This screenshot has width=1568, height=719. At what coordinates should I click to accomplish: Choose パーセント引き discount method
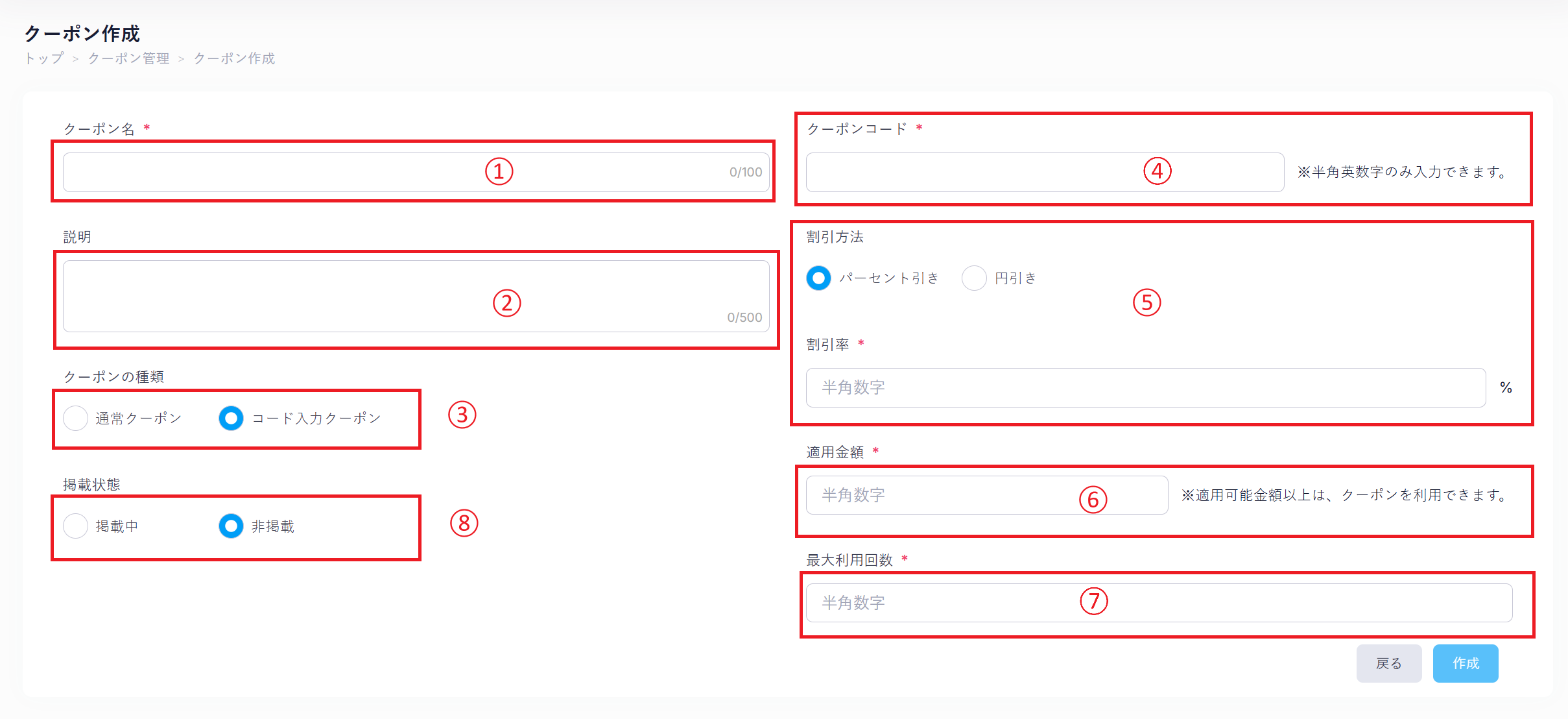[818, 278]
